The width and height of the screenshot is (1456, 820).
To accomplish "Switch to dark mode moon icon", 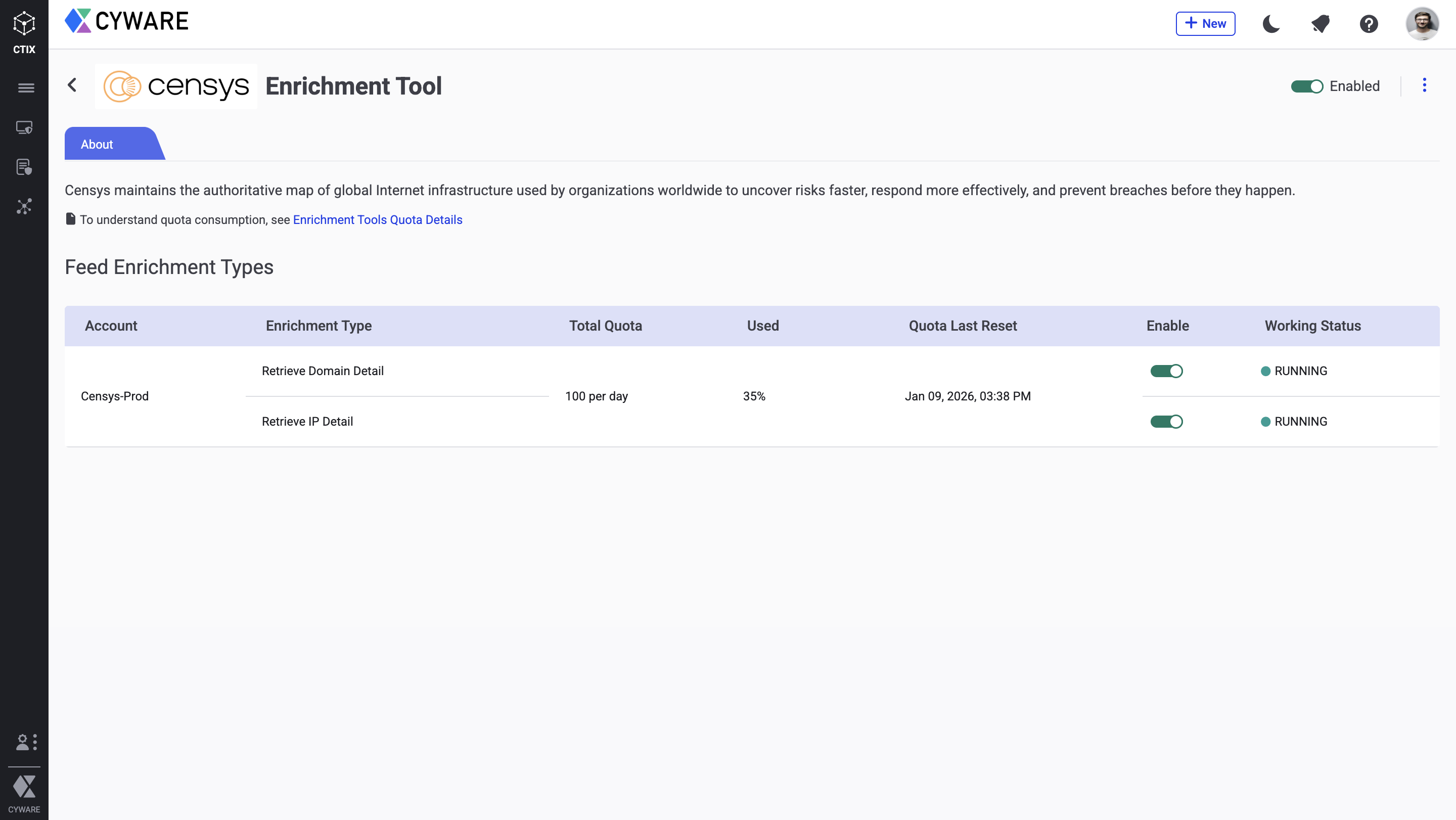I will pos(1271,24).
